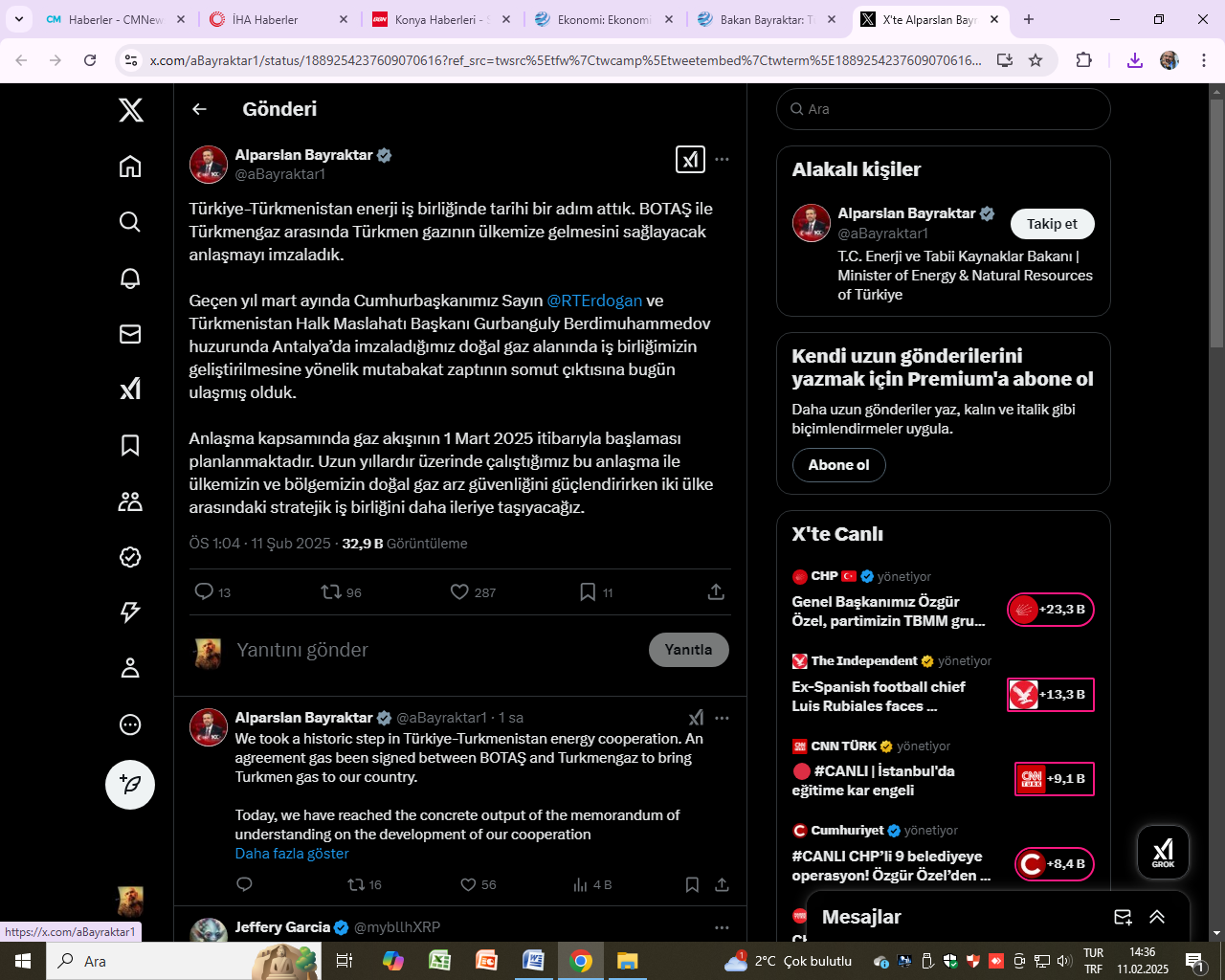Click the Ara search field on X
The image size is (1225, 980).
[x=944, y=109]
